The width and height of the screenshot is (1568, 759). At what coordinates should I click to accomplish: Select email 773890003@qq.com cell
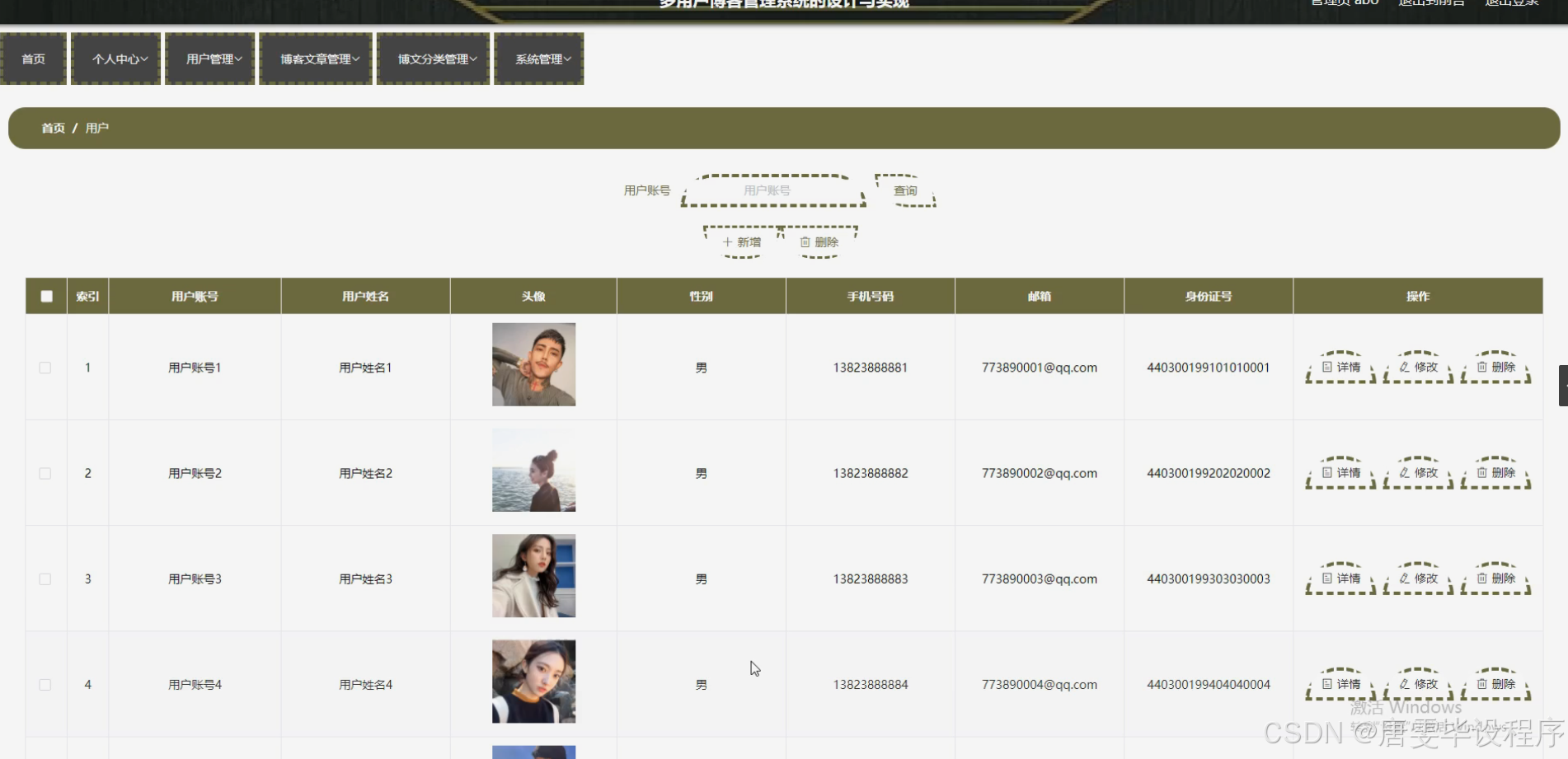tap(1040, 579)
